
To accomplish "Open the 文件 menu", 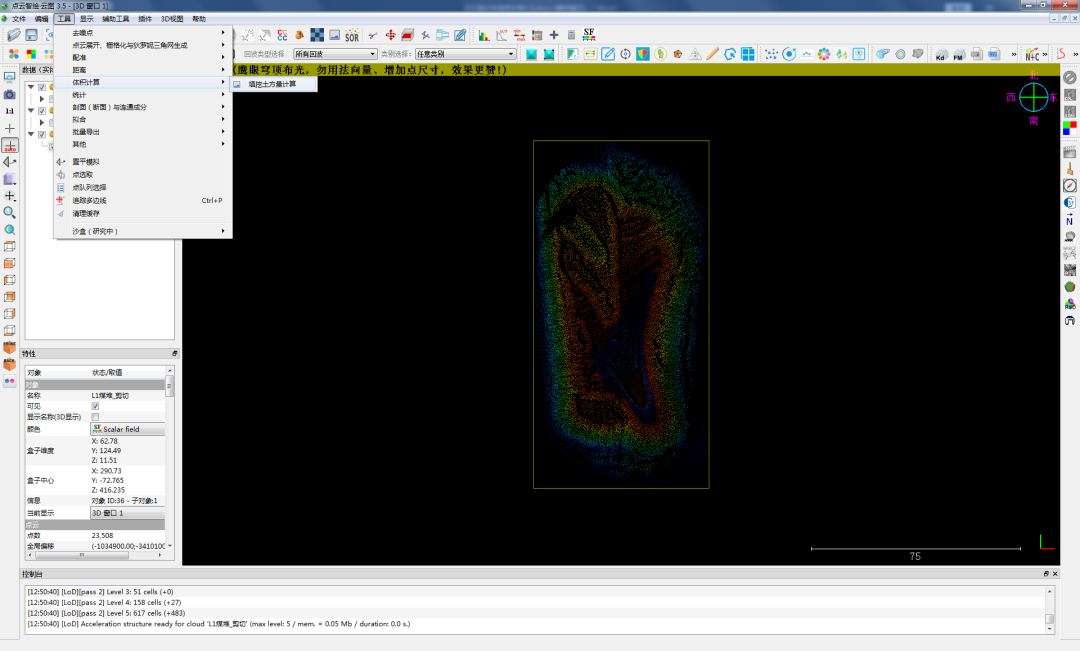I will [x=19, y=19].
